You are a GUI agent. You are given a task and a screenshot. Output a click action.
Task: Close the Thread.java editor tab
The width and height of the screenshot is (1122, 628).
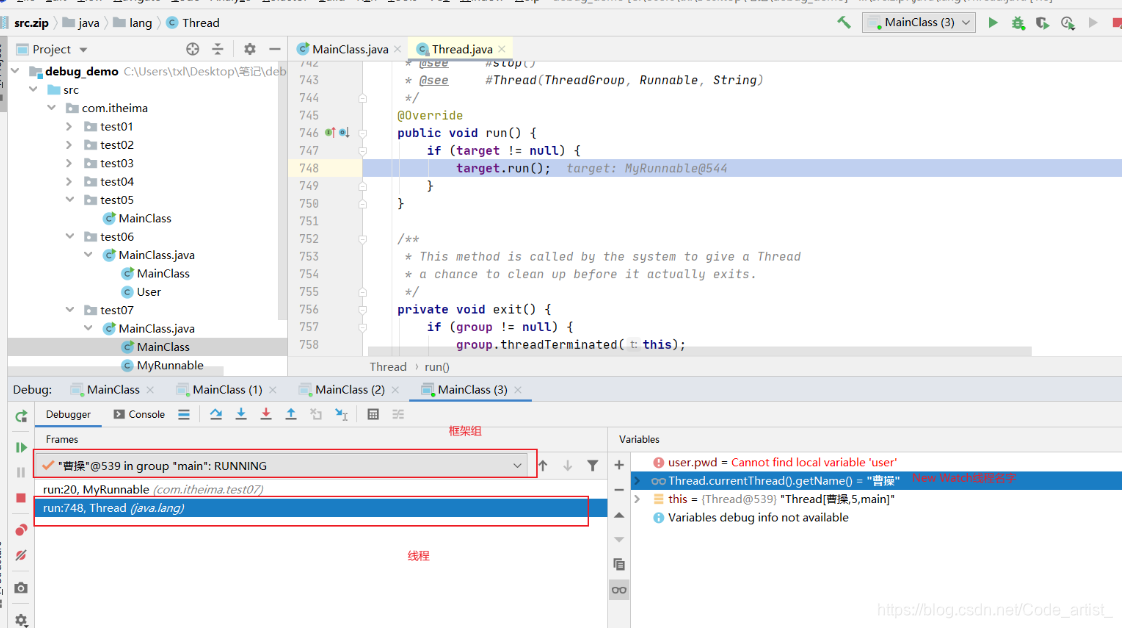pos(502,49)
